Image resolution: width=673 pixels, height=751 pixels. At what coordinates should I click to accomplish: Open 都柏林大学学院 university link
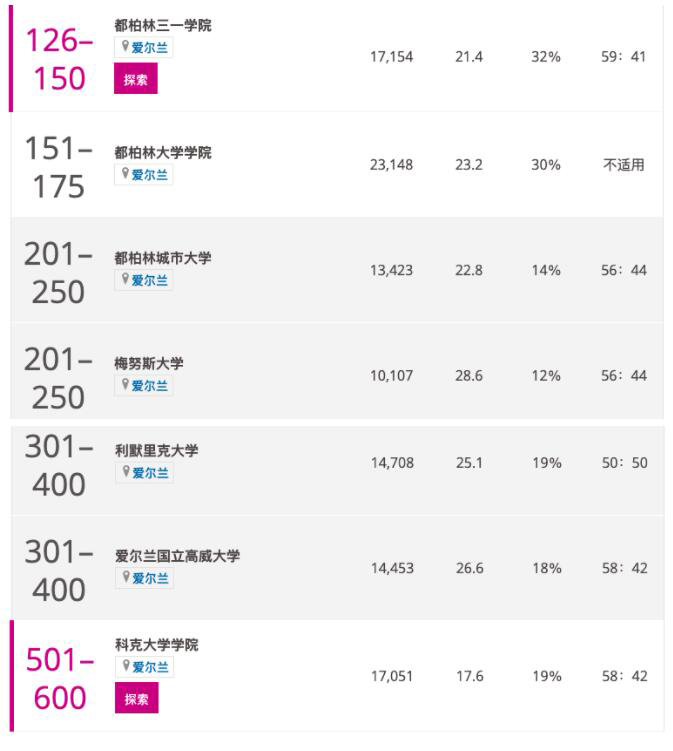[163, 153]
